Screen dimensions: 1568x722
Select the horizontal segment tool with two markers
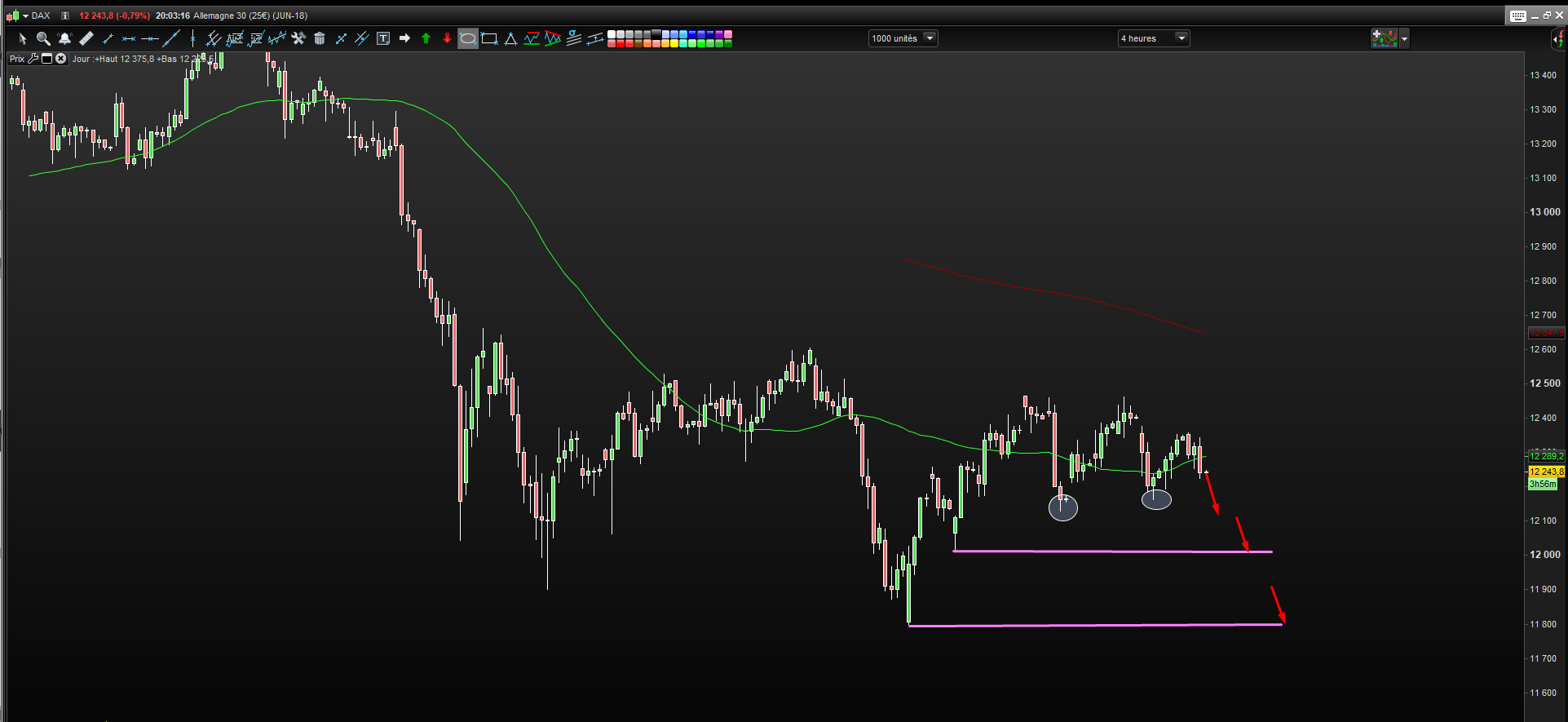128,38
